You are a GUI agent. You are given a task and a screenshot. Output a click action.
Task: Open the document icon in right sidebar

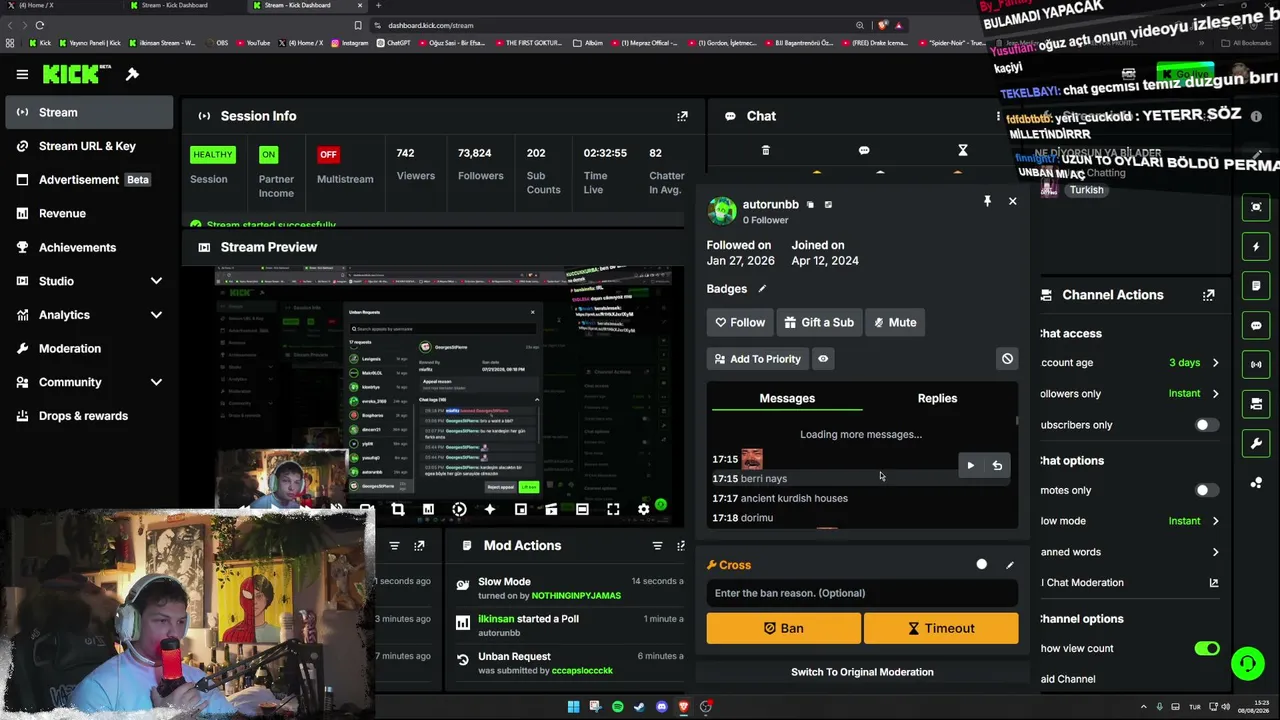1257,286
